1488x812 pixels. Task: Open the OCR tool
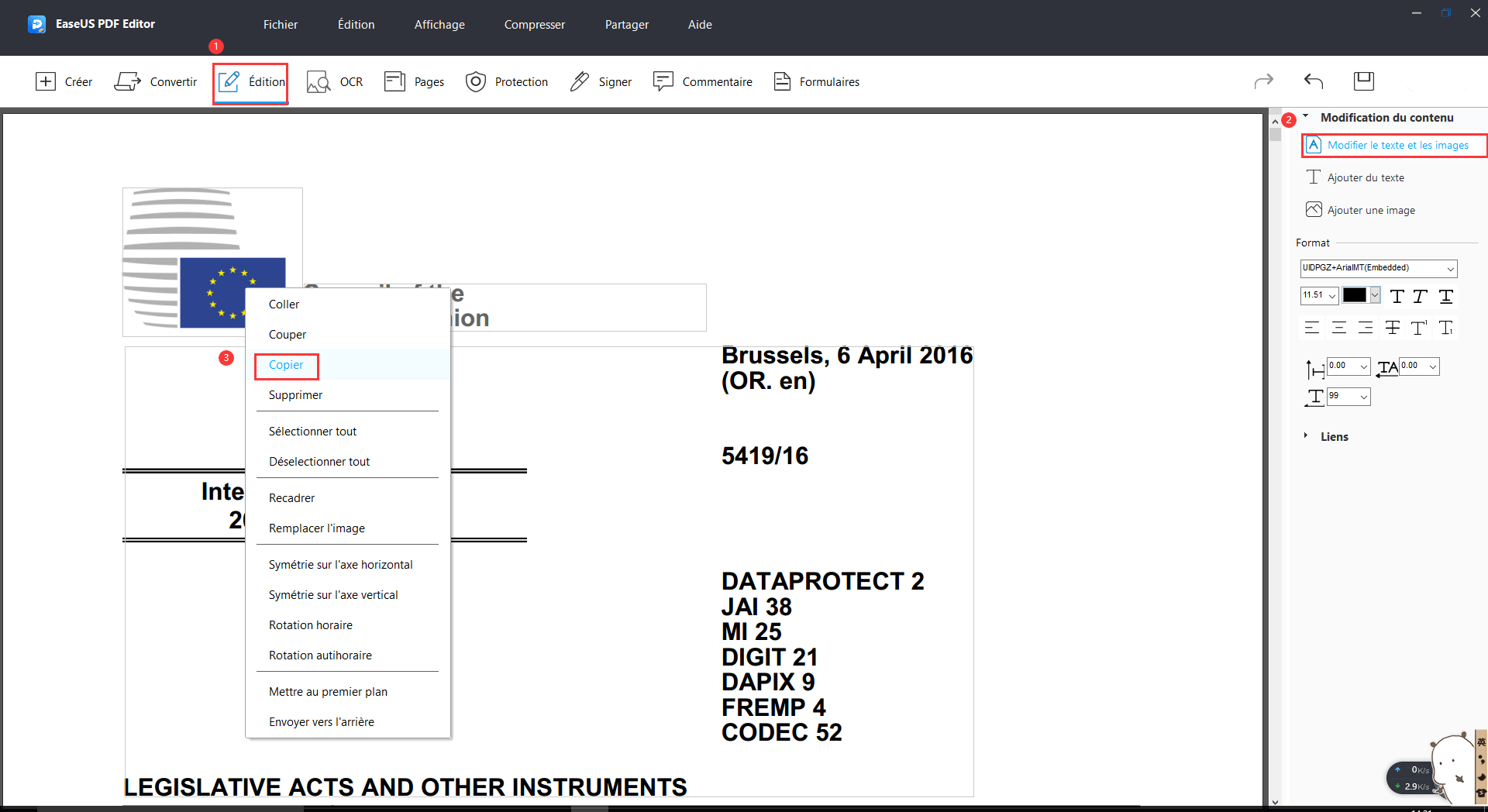tap(334, 81)
